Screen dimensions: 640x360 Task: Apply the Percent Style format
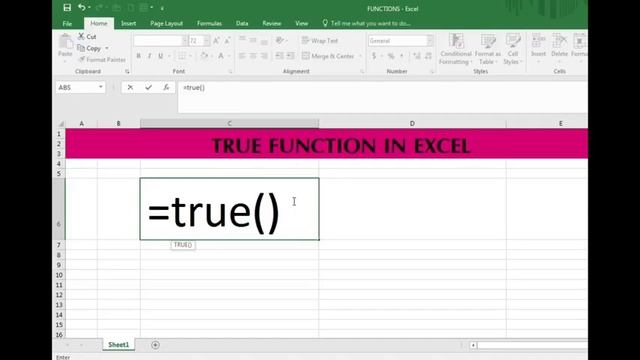point(391,56)
